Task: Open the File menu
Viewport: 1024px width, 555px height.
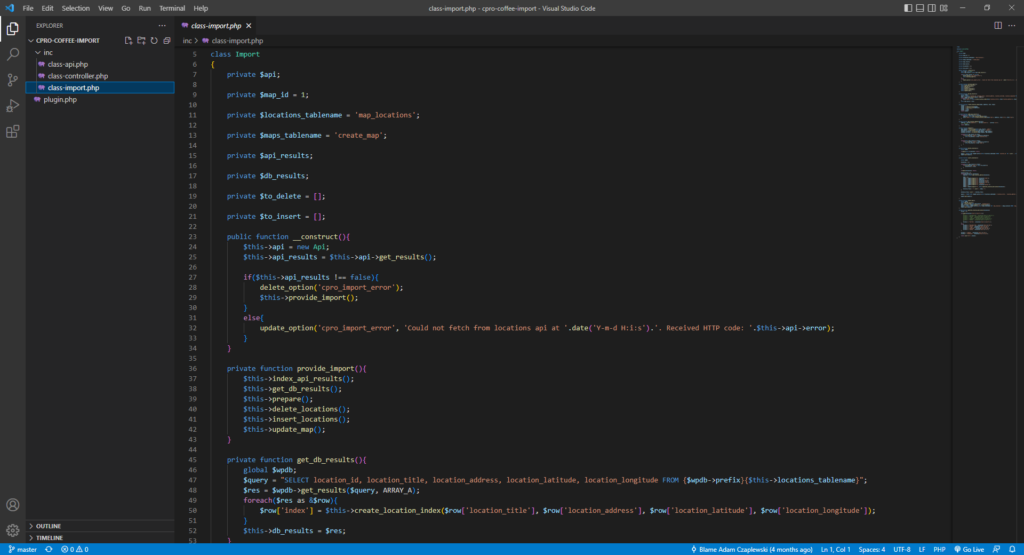Action: coord(27,8)
